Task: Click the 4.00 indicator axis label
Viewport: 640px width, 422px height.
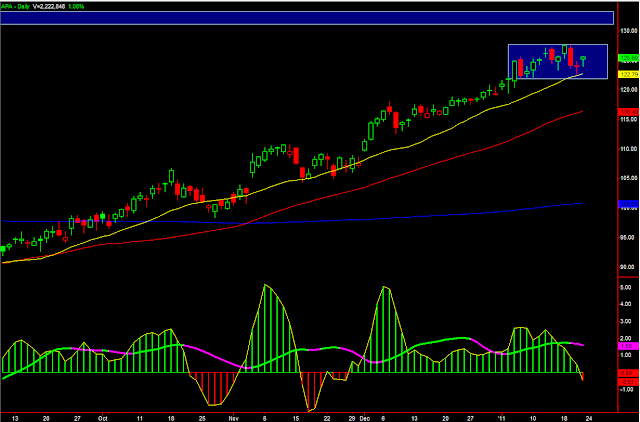Action: coord(626,304)
